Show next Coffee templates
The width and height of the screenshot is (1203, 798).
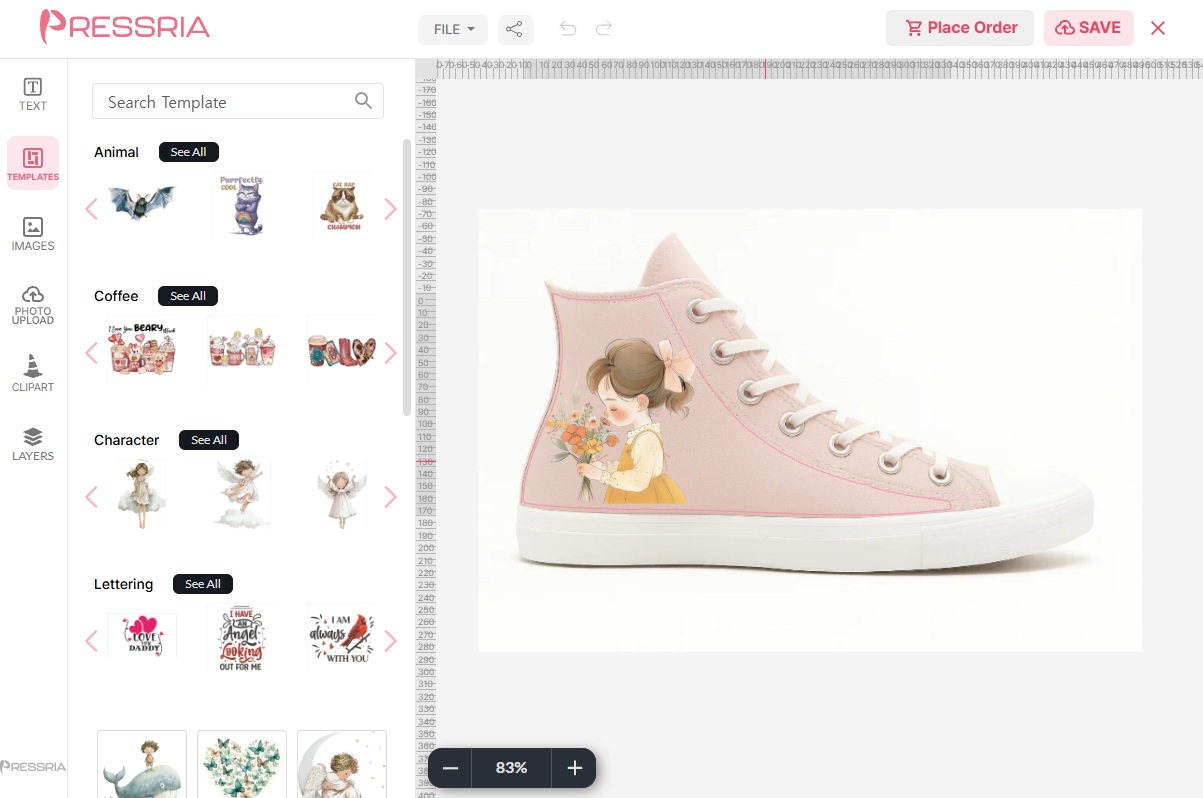(390, 353)
